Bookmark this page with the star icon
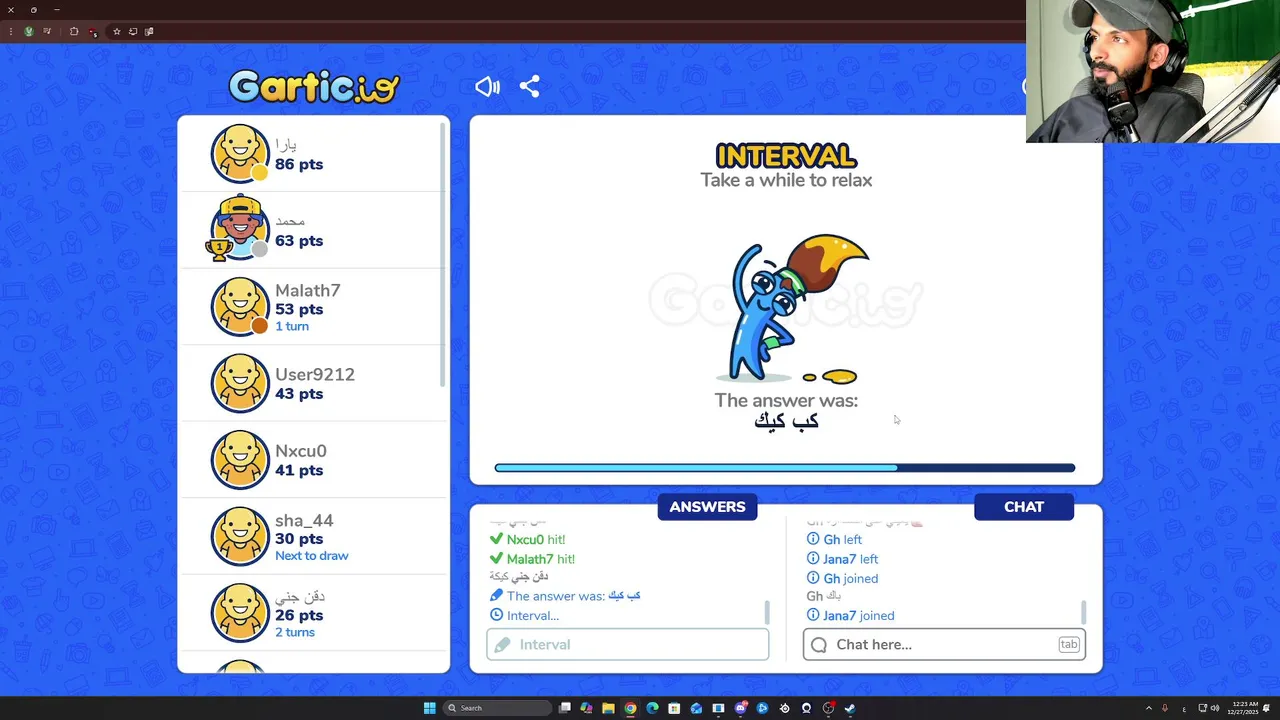This screenshot has height=720, width=1280. pos(116,31)
